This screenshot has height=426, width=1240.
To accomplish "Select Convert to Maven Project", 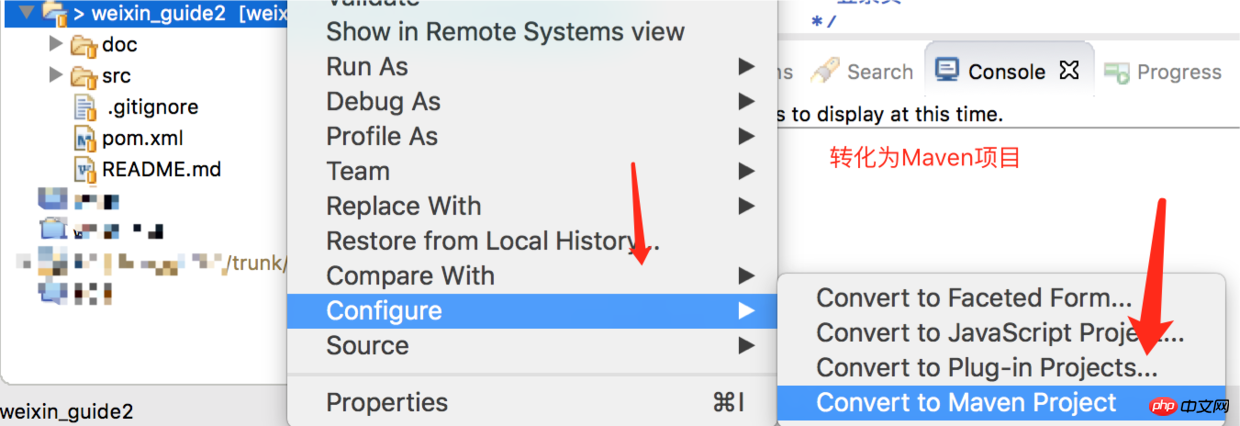I will (x=966, y=403).
